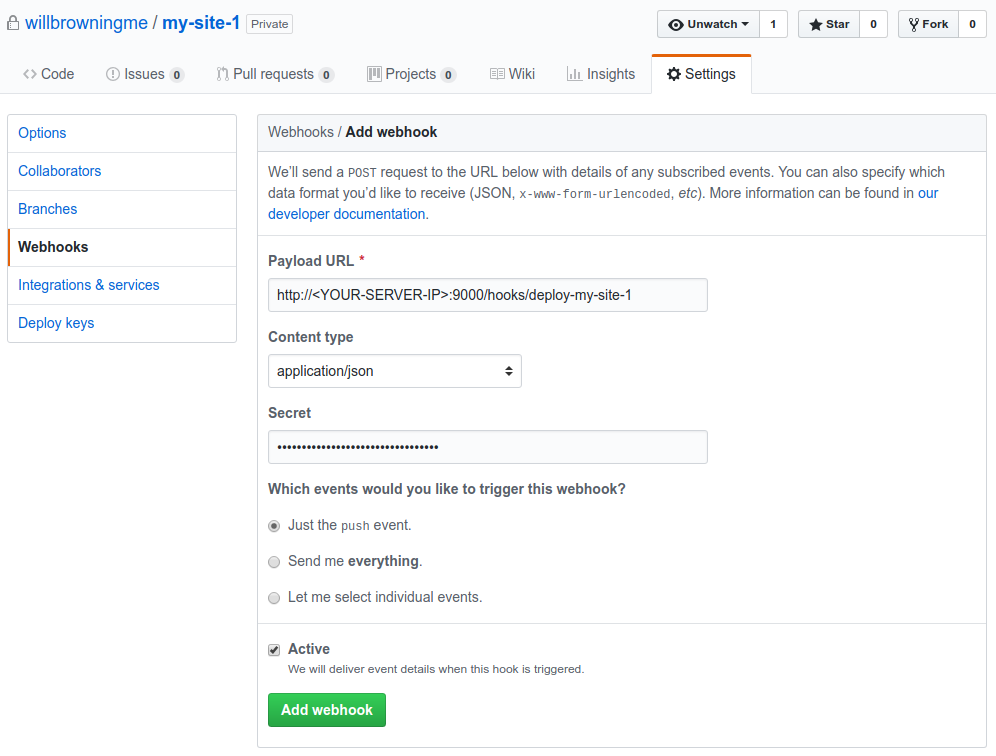The width and height of the screenshot is (996, 756).
Task: Click the Private repository badge
Action: (x=269, y=24)
